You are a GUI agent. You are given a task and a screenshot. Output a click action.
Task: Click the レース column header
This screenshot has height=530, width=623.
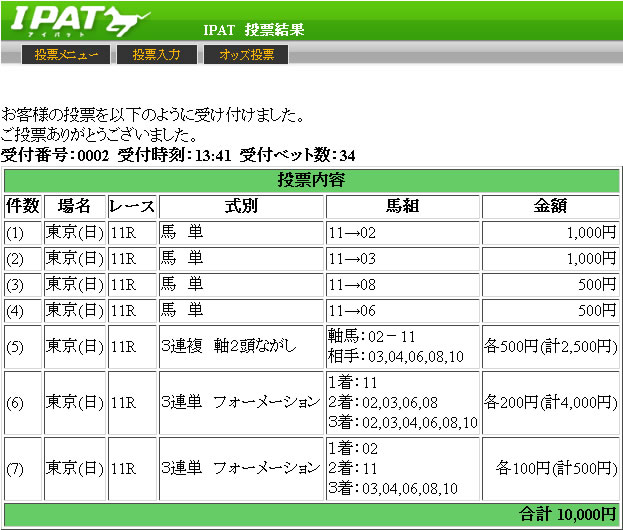point(132,206)
